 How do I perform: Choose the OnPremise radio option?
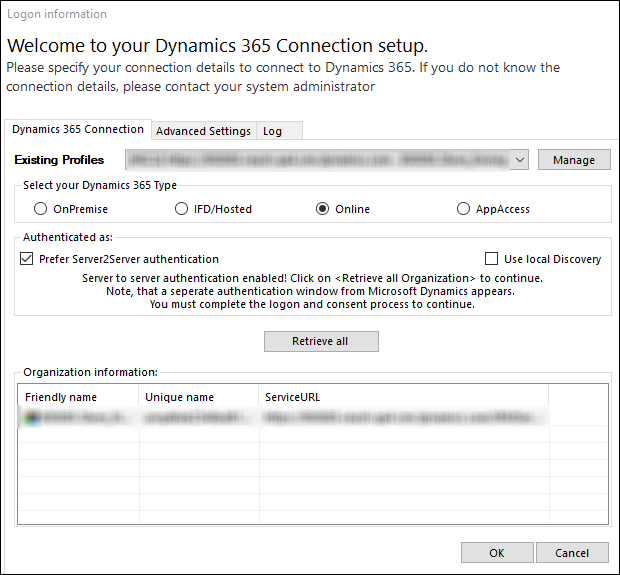pos(41,209)
